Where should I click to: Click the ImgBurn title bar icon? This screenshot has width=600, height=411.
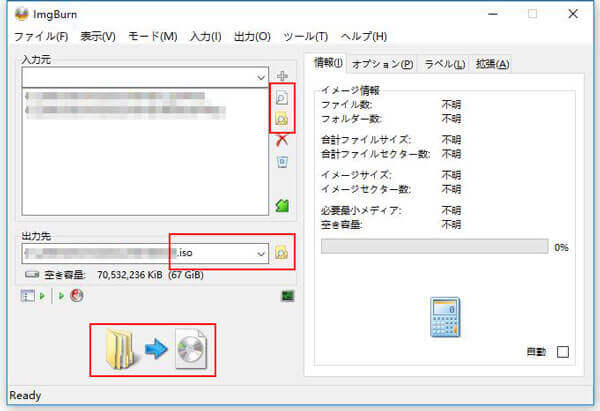21,14
